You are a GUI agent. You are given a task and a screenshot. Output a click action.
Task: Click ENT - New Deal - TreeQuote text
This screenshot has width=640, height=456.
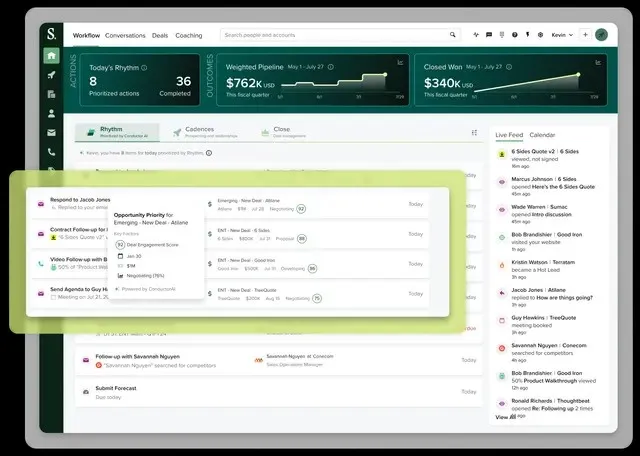coord(247,290)
